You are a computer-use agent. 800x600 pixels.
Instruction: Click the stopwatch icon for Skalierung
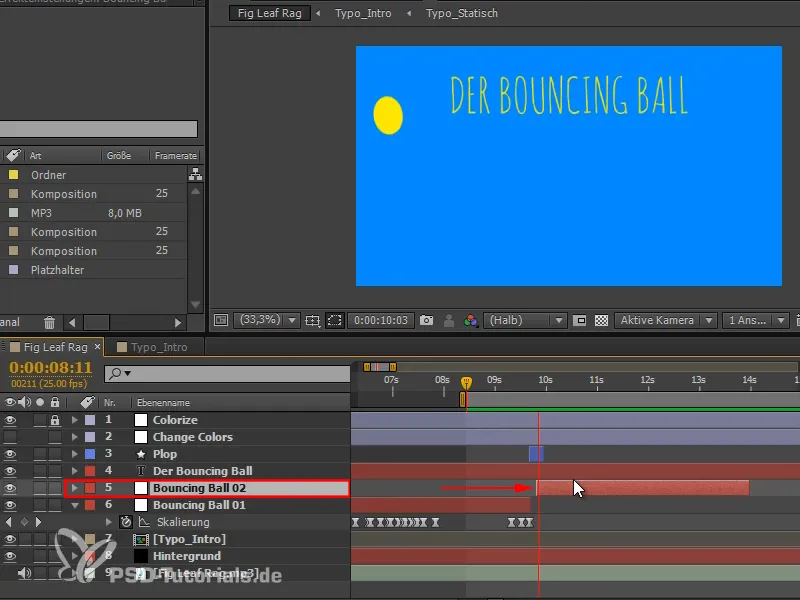coord(126,522)
